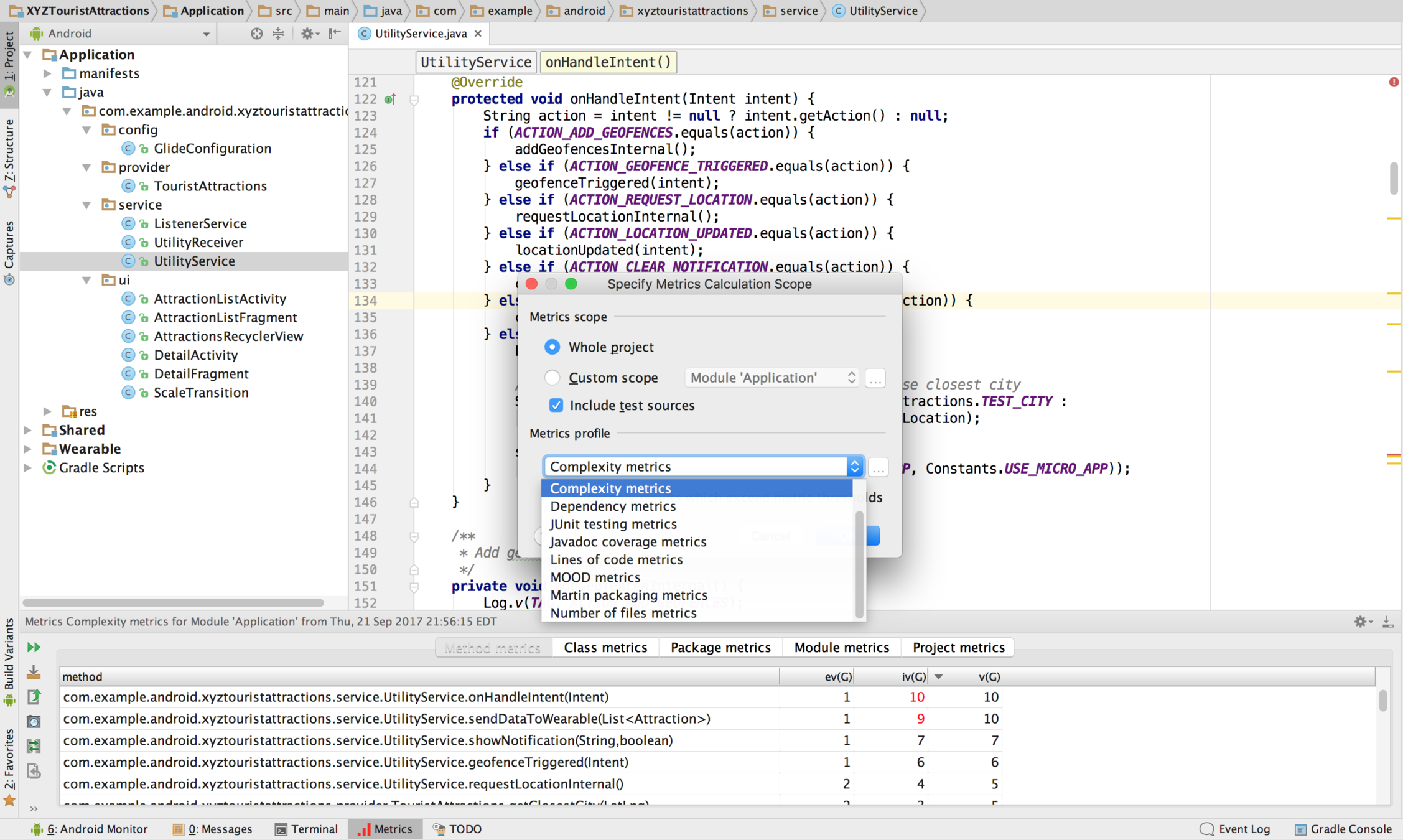Select the Custom scope radio button
This screenshot has width=1403, height=840.
tap(552, 378)
